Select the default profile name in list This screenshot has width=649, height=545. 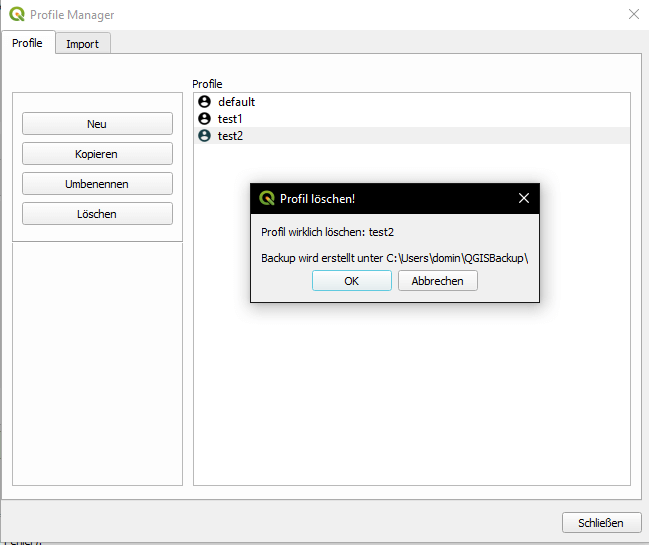pos(236,102)
